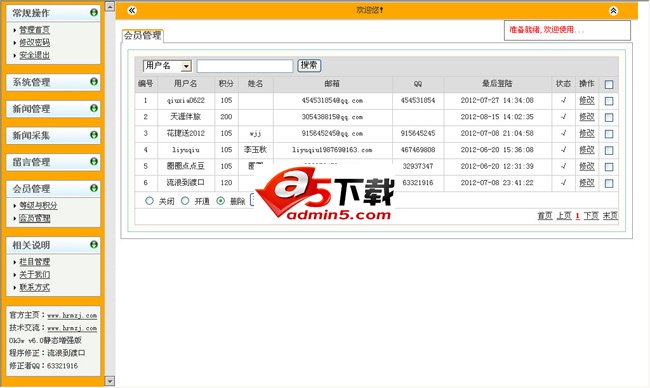Click 修改 for user 圈圈点点豆

[587, 166]
